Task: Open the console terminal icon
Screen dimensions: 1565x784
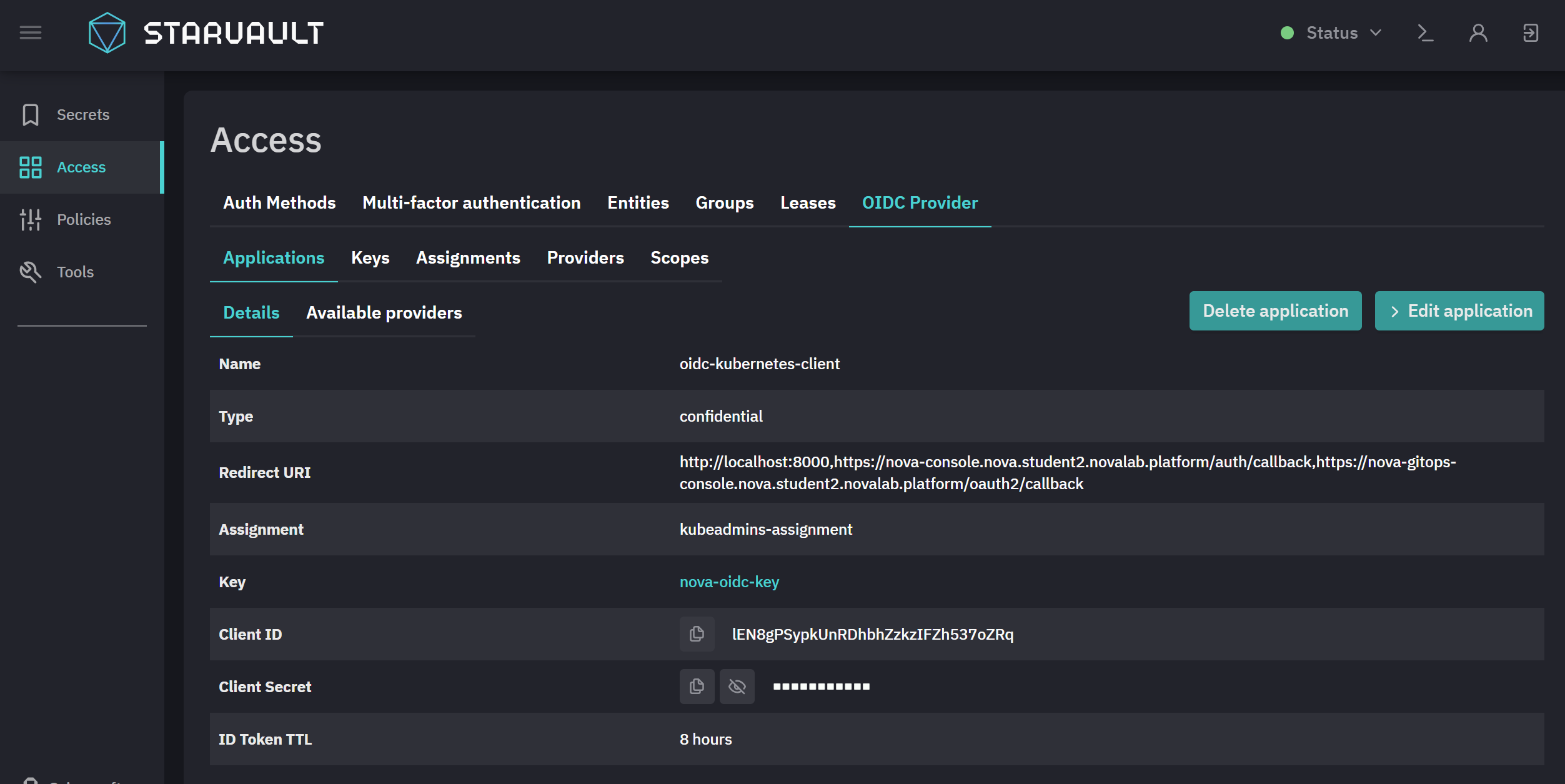Action: click(1425, 32)
